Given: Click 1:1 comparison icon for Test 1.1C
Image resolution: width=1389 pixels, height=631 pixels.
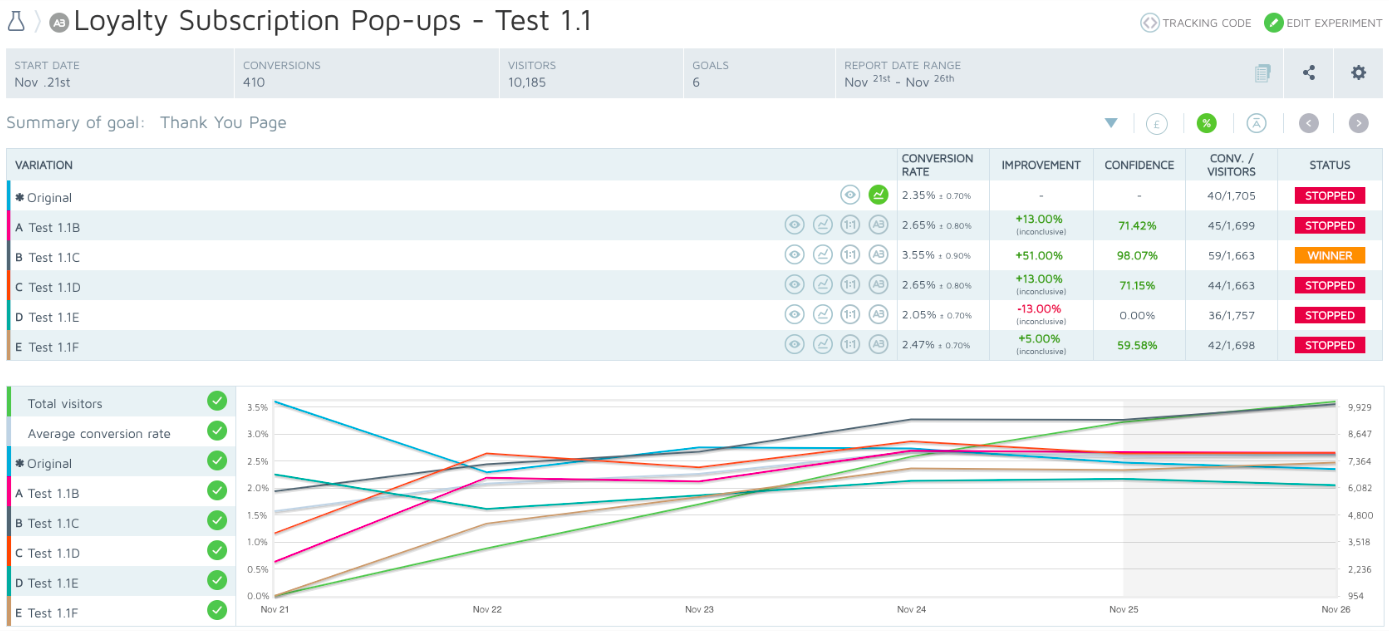Looking at the screenshot, I should tap(850, 255).
